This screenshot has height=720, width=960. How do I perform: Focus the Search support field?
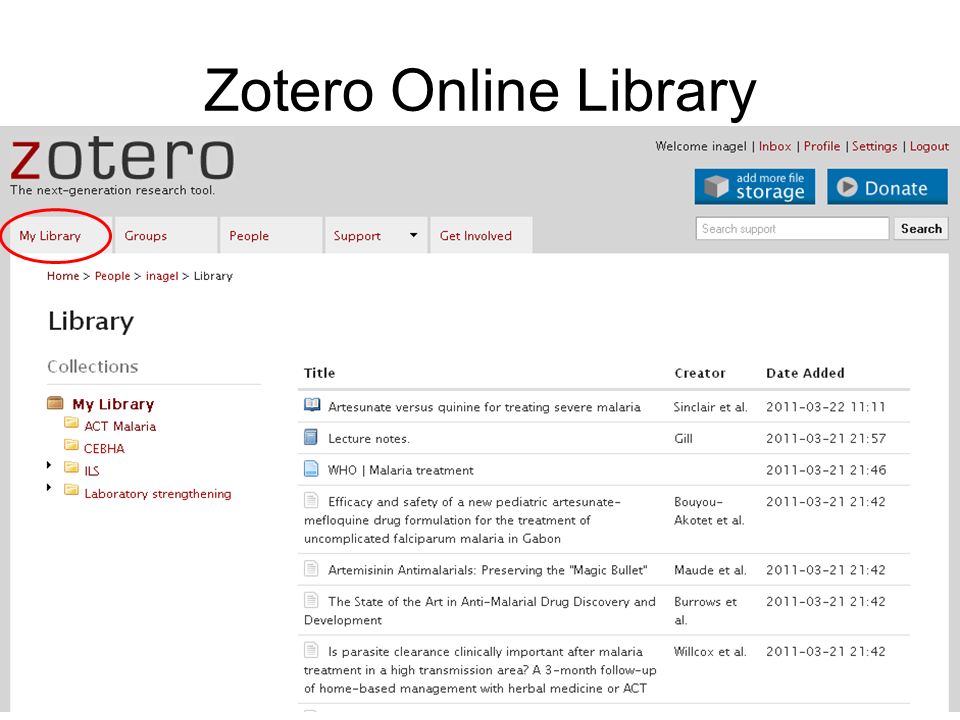(792, 228)
